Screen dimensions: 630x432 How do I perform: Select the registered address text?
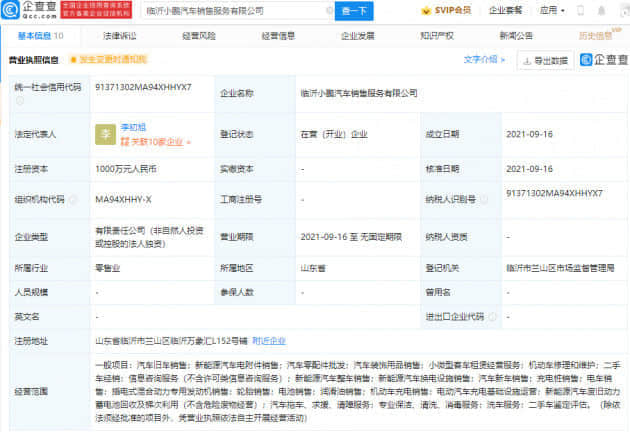[172, 341]
